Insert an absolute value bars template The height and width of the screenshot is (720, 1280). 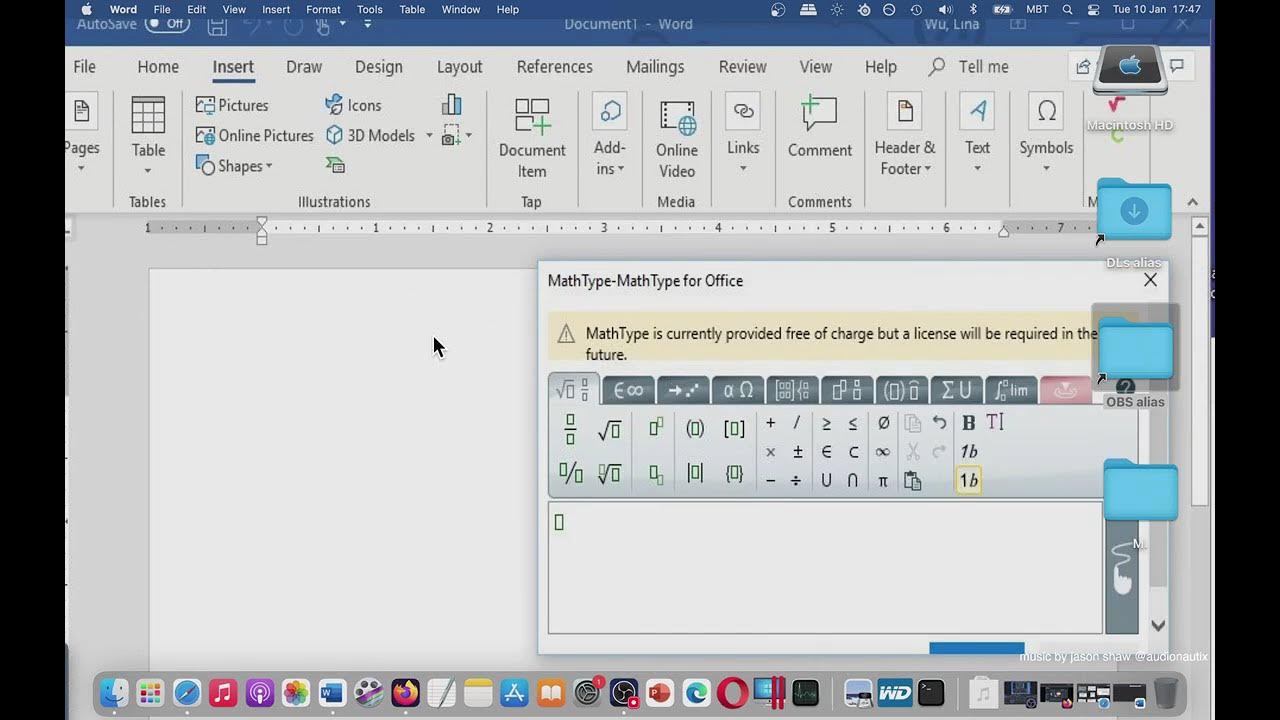(x=695, y=474)
